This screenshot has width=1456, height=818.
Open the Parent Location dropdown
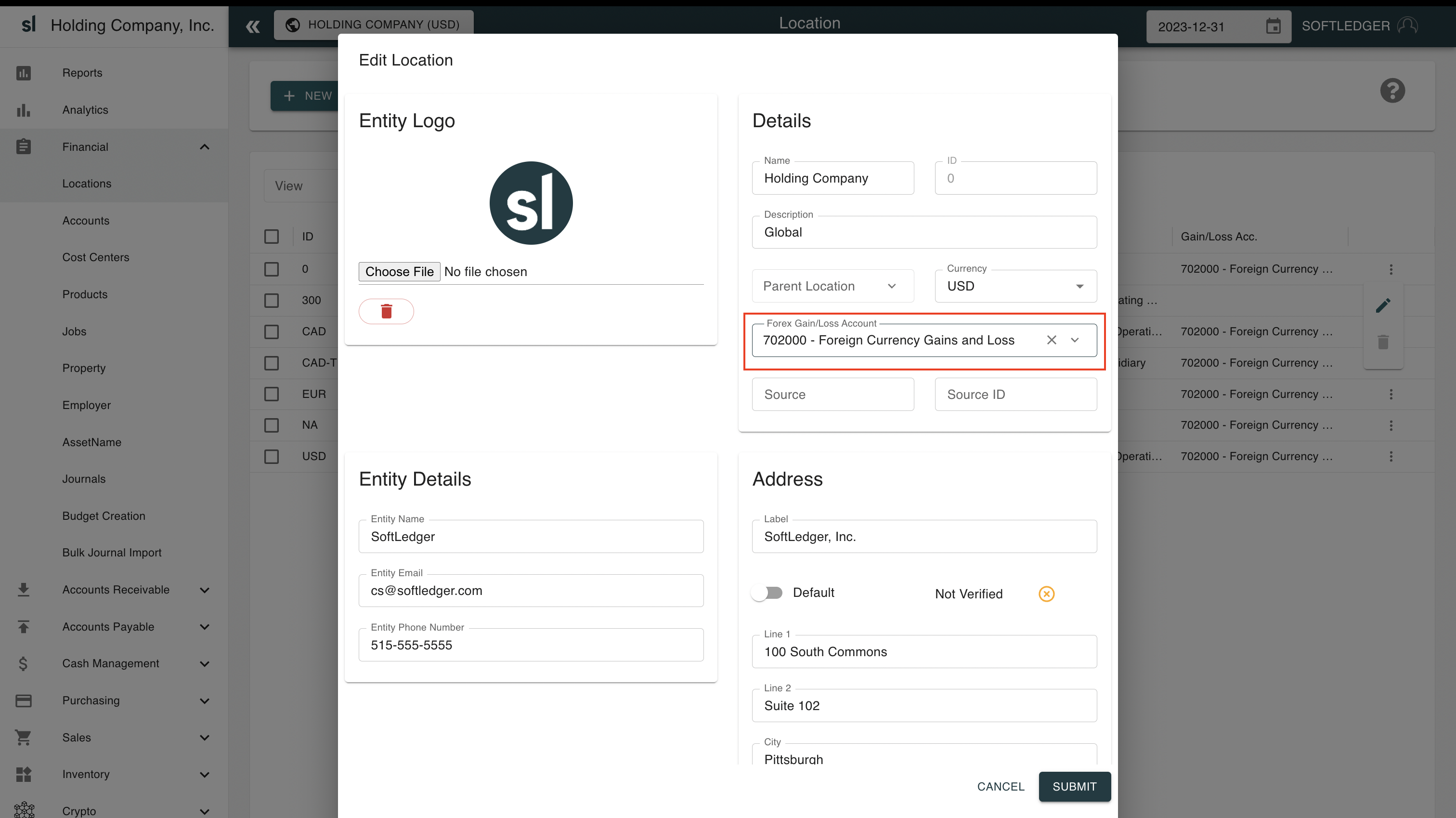click(832, 286)
